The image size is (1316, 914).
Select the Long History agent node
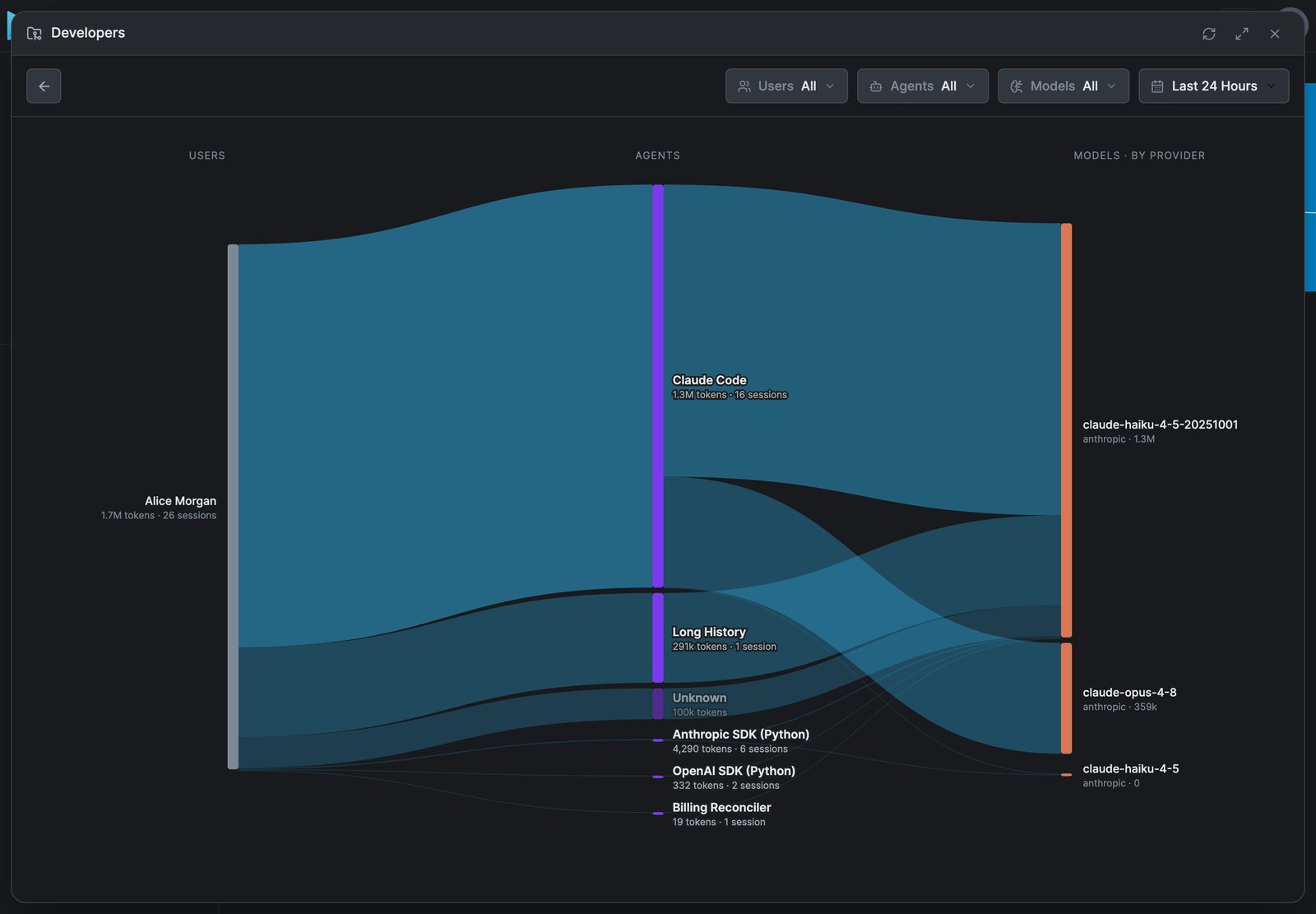click(658, 638)
